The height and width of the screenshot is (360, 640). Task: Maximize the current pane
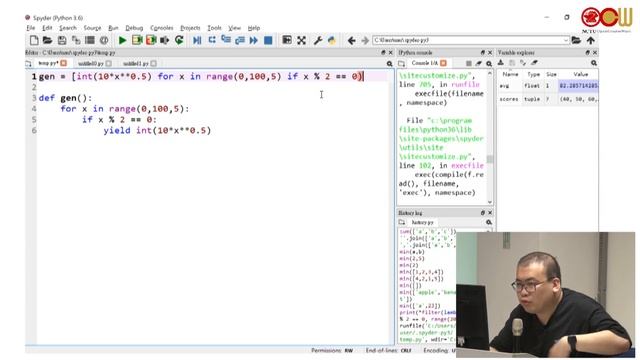coord(287,40)
